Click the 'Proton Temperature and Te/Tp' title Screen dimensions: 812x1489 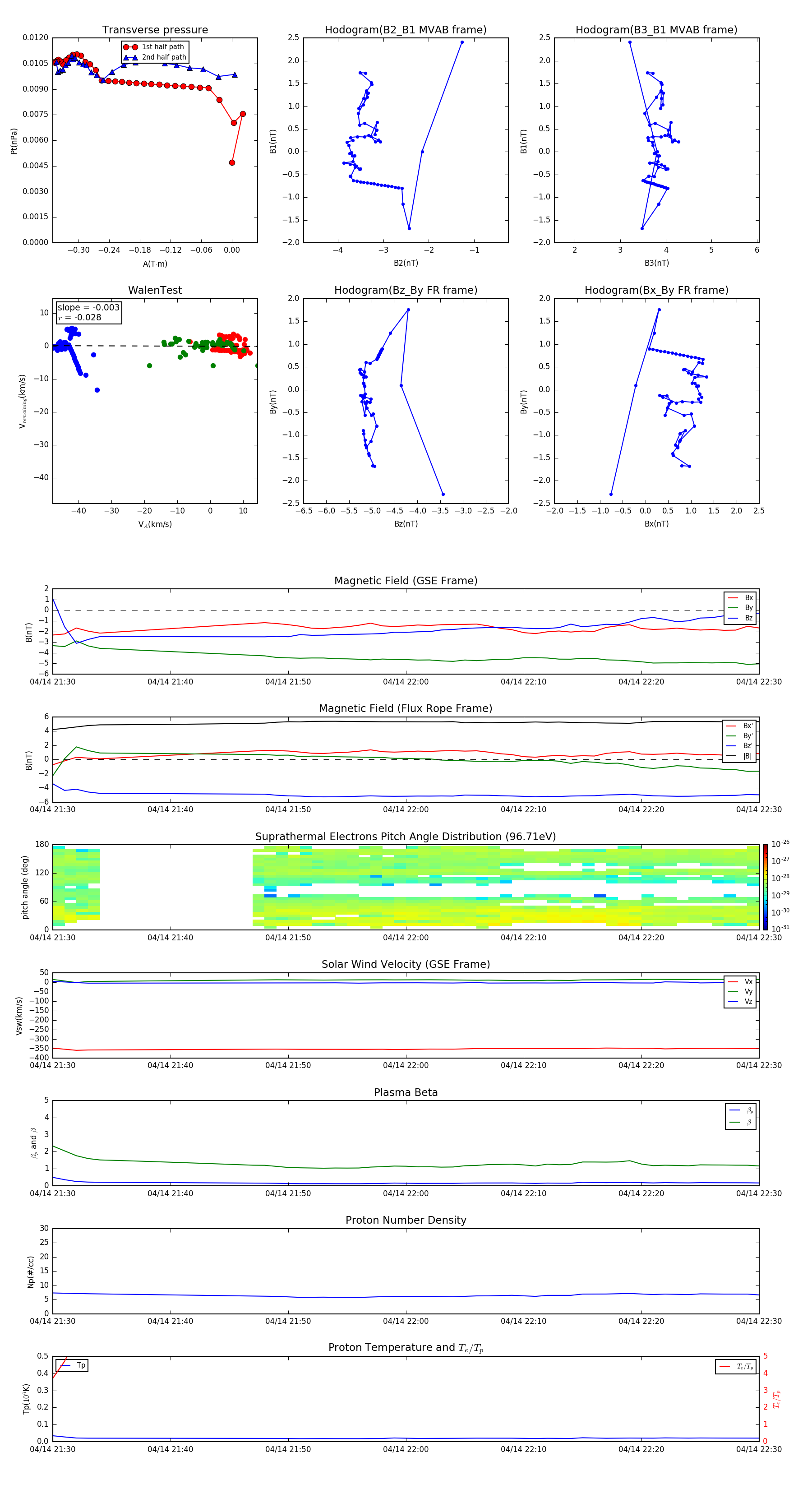coord(406,1348)
